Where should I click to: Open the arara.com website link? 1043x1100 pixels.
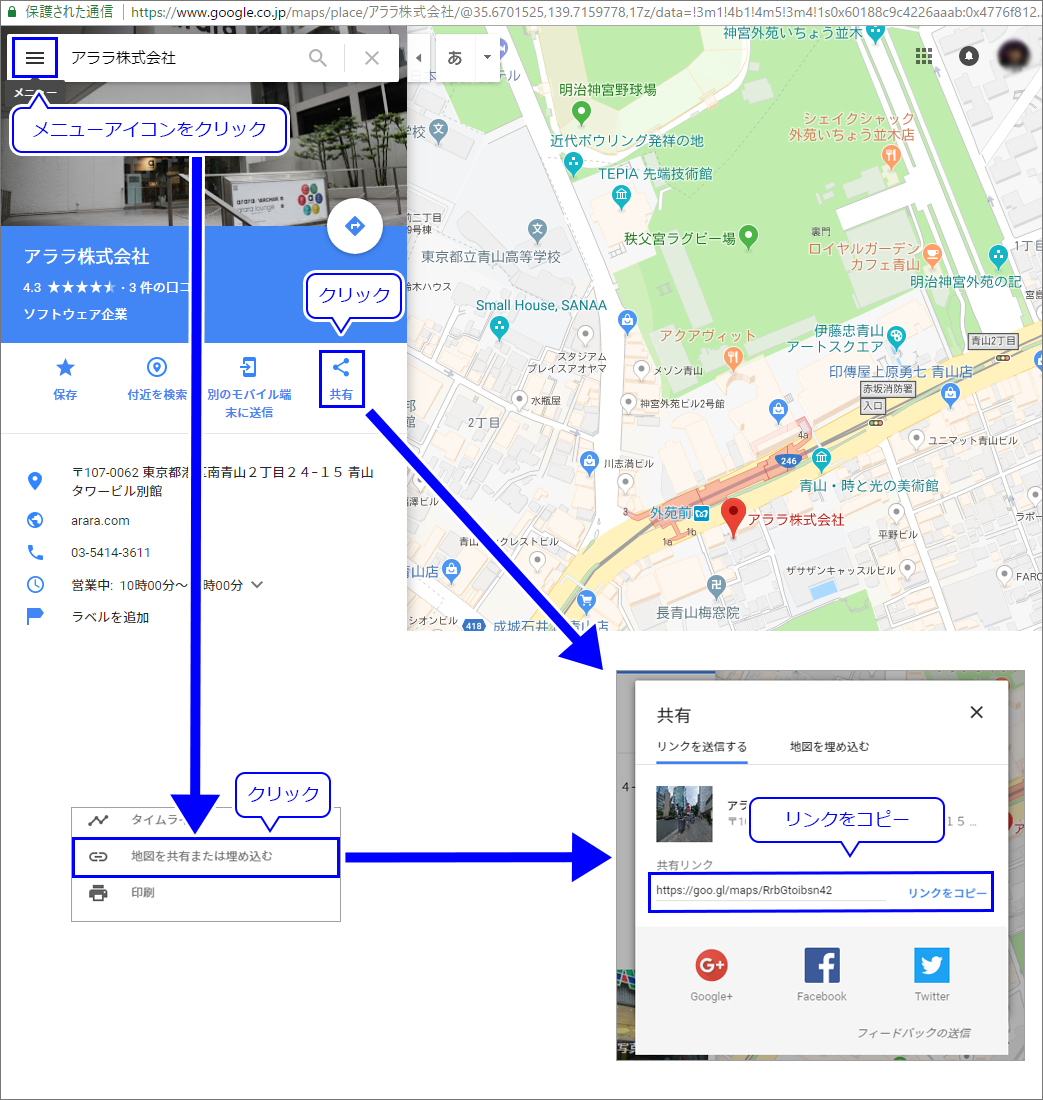(x=100, y=521)
